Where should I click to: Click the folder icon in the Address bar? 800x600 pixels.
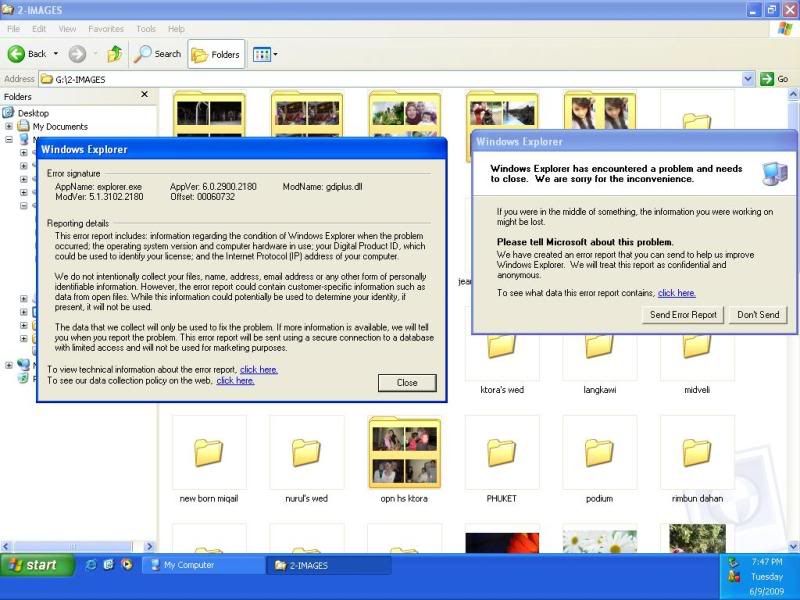tap(47, 79)
